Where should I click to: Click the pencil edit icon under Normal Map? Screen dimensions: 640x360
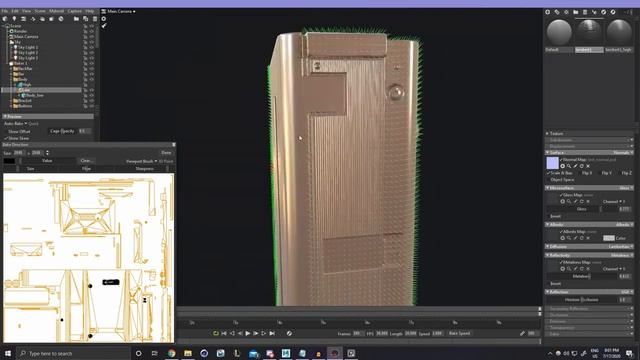click(x=576, y=166)
